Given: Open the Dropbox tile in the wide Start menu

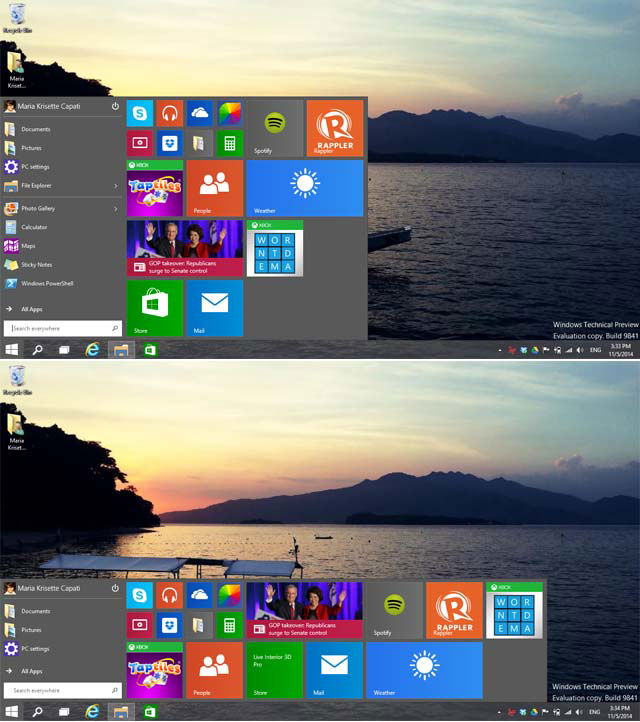Looking at the screenshot, I should 169,625.
